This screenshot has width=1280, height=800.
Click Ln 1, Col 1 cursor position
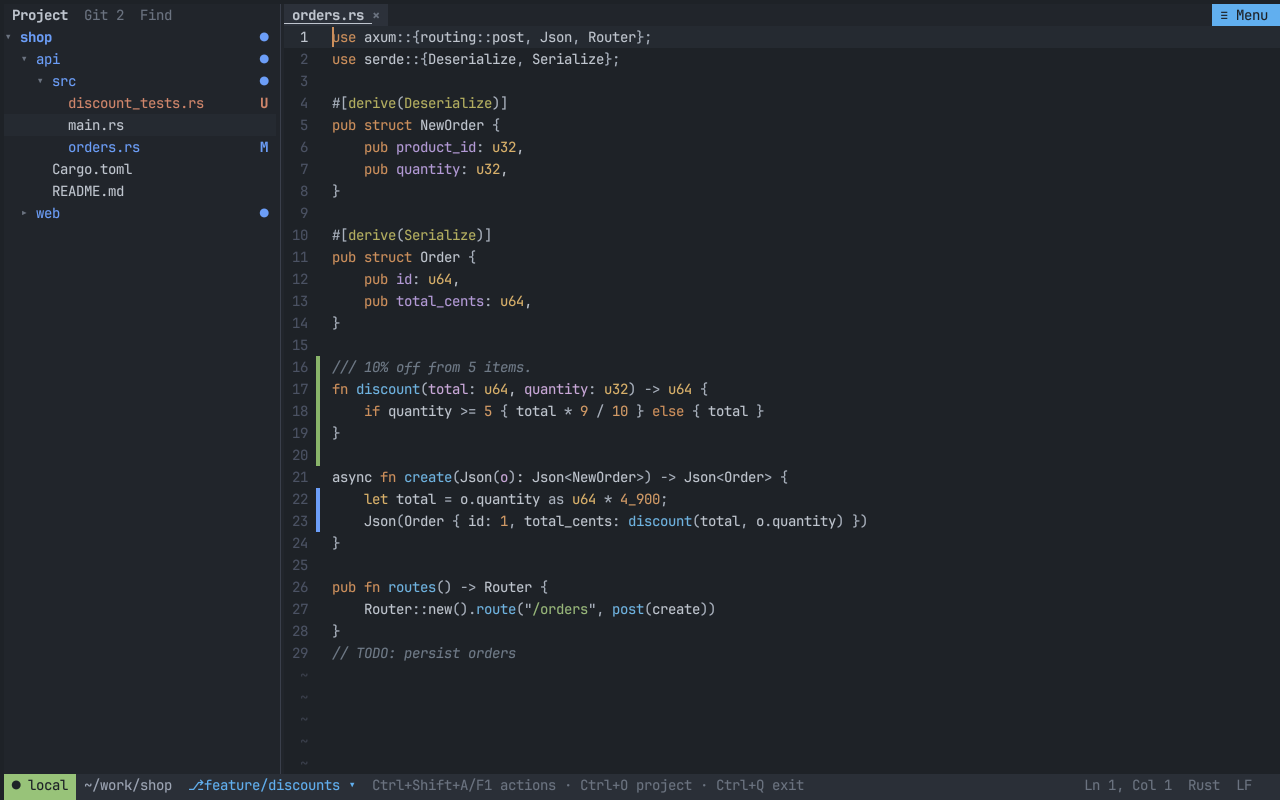tap(1128, 785)
